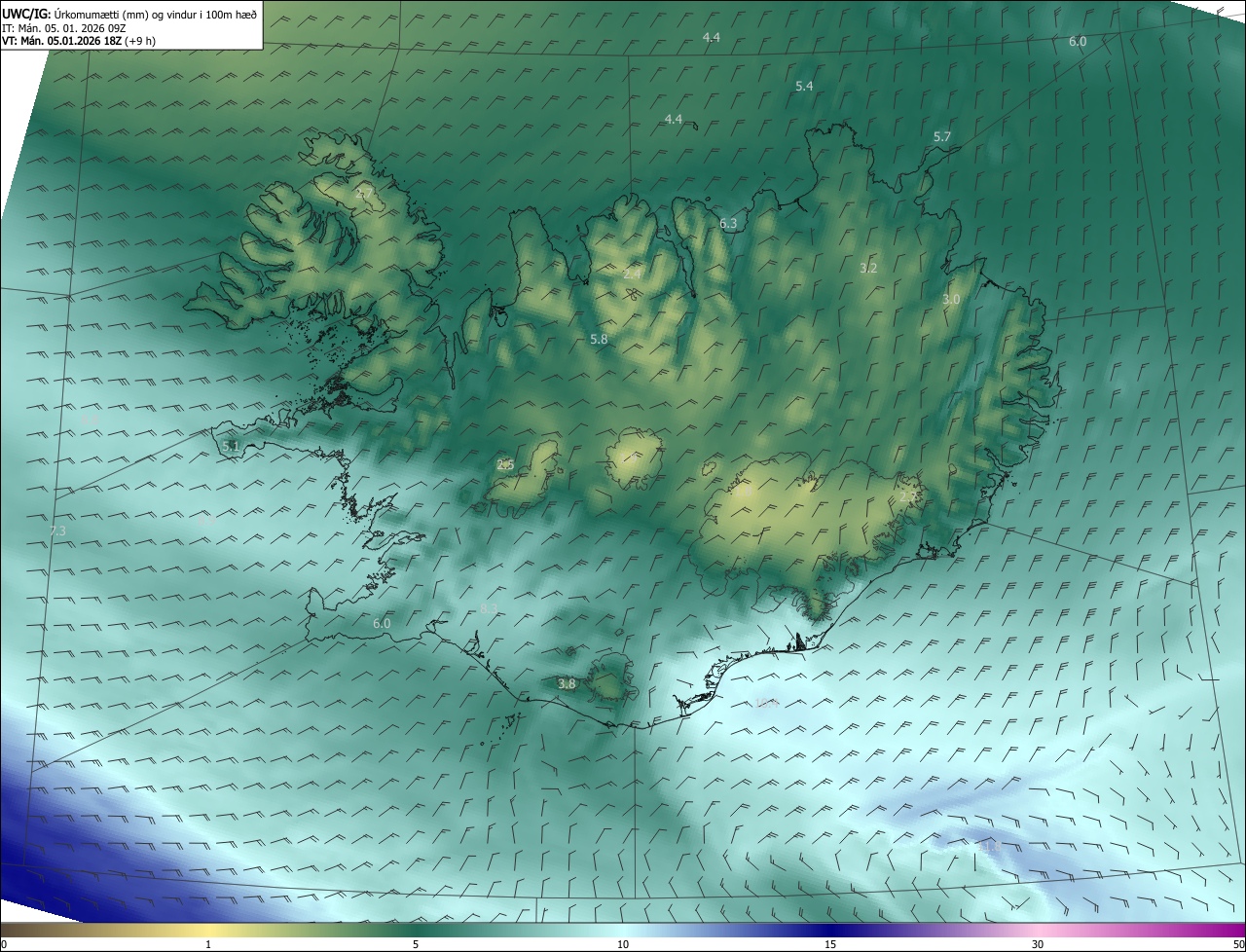Click the 8.3 value in southwest Iceland
1246x952 pixels.
coord(490,608)
